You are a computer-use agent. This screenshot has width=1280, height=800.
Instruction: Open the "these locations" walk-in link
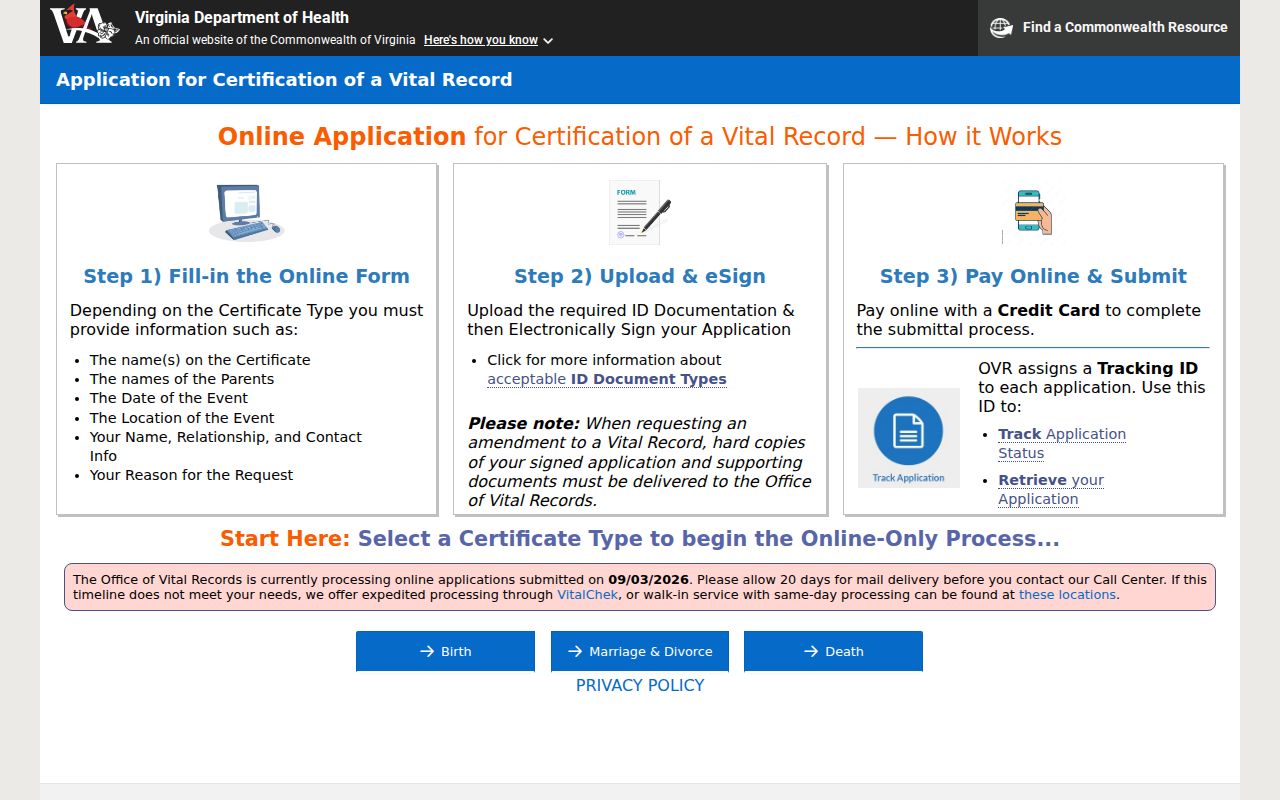coord(1067,594)
